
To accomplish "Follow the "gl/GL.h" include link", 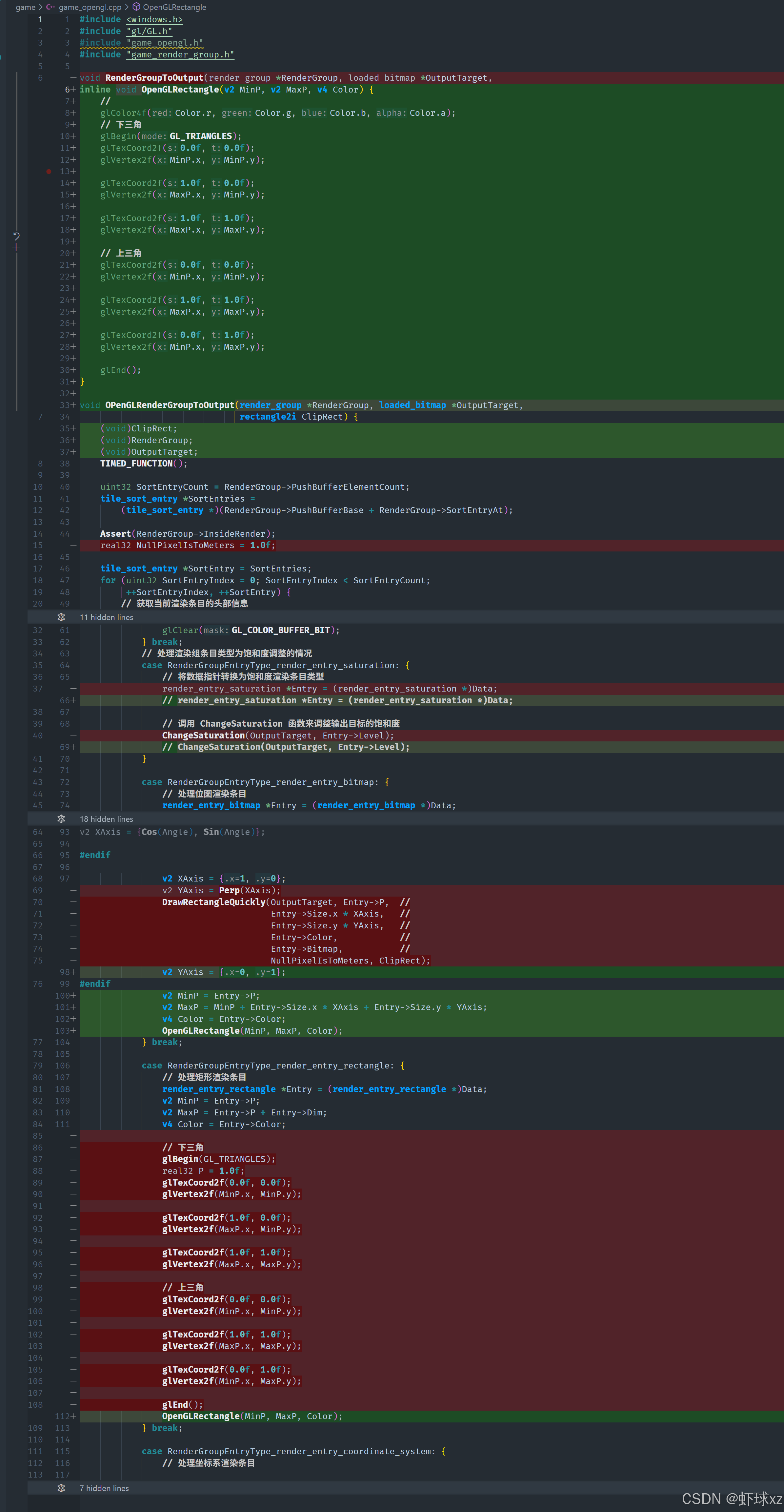I will [x=149, y=31].
